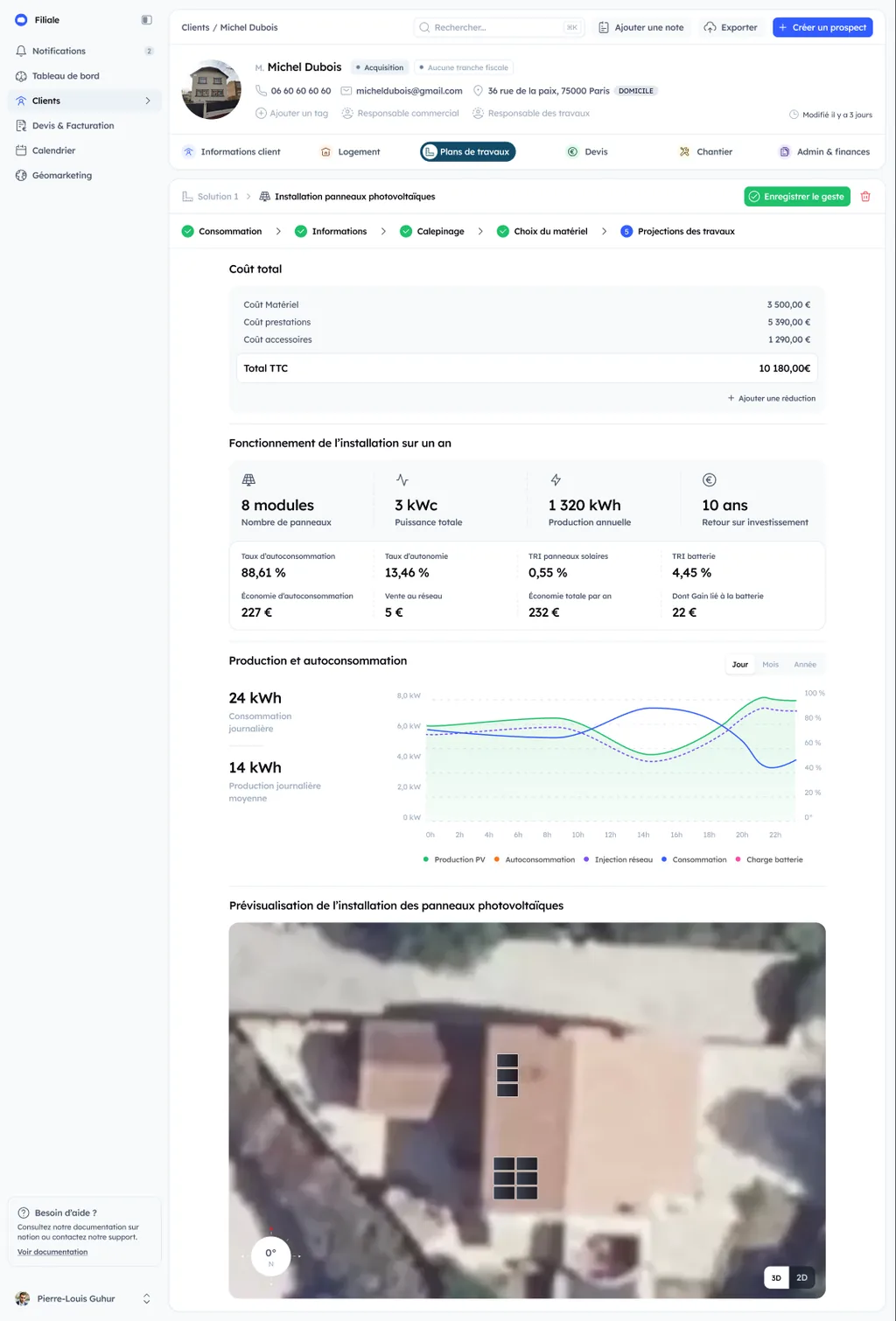Open the Voir documentation link
This screenshot has height=1321, width=896.
click(52, 1252)
